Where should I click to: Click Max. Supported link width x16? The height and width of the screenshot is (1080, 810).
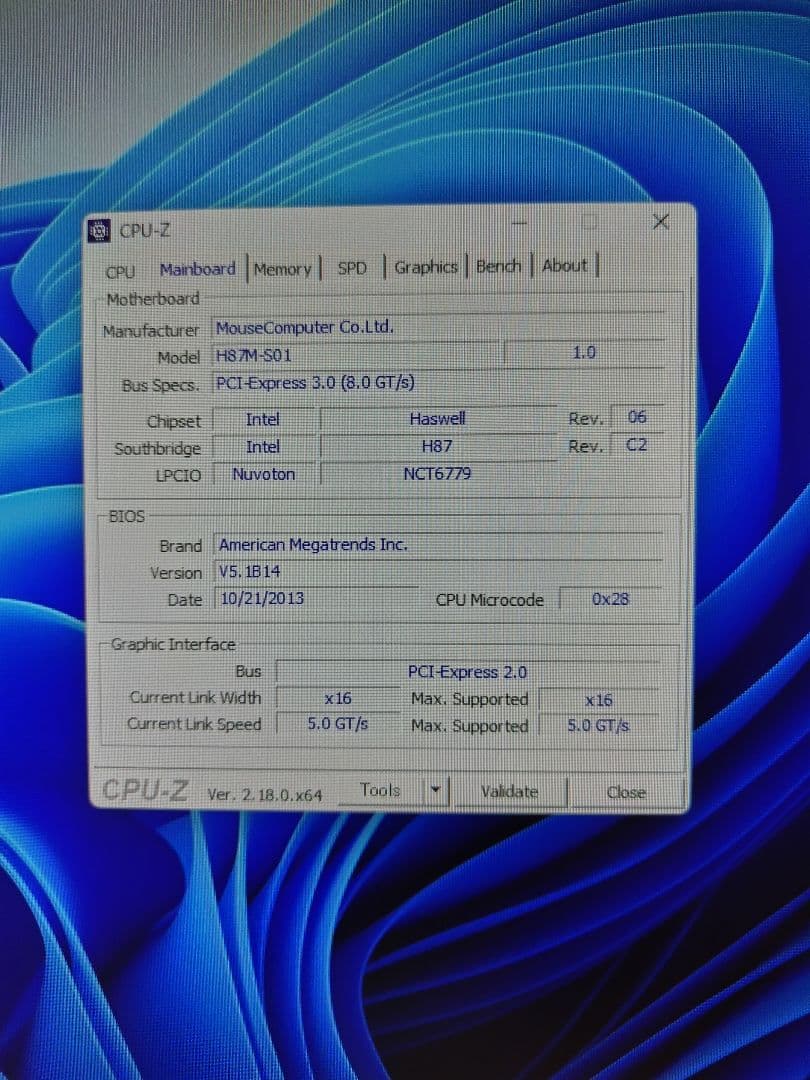pos(599,700)
